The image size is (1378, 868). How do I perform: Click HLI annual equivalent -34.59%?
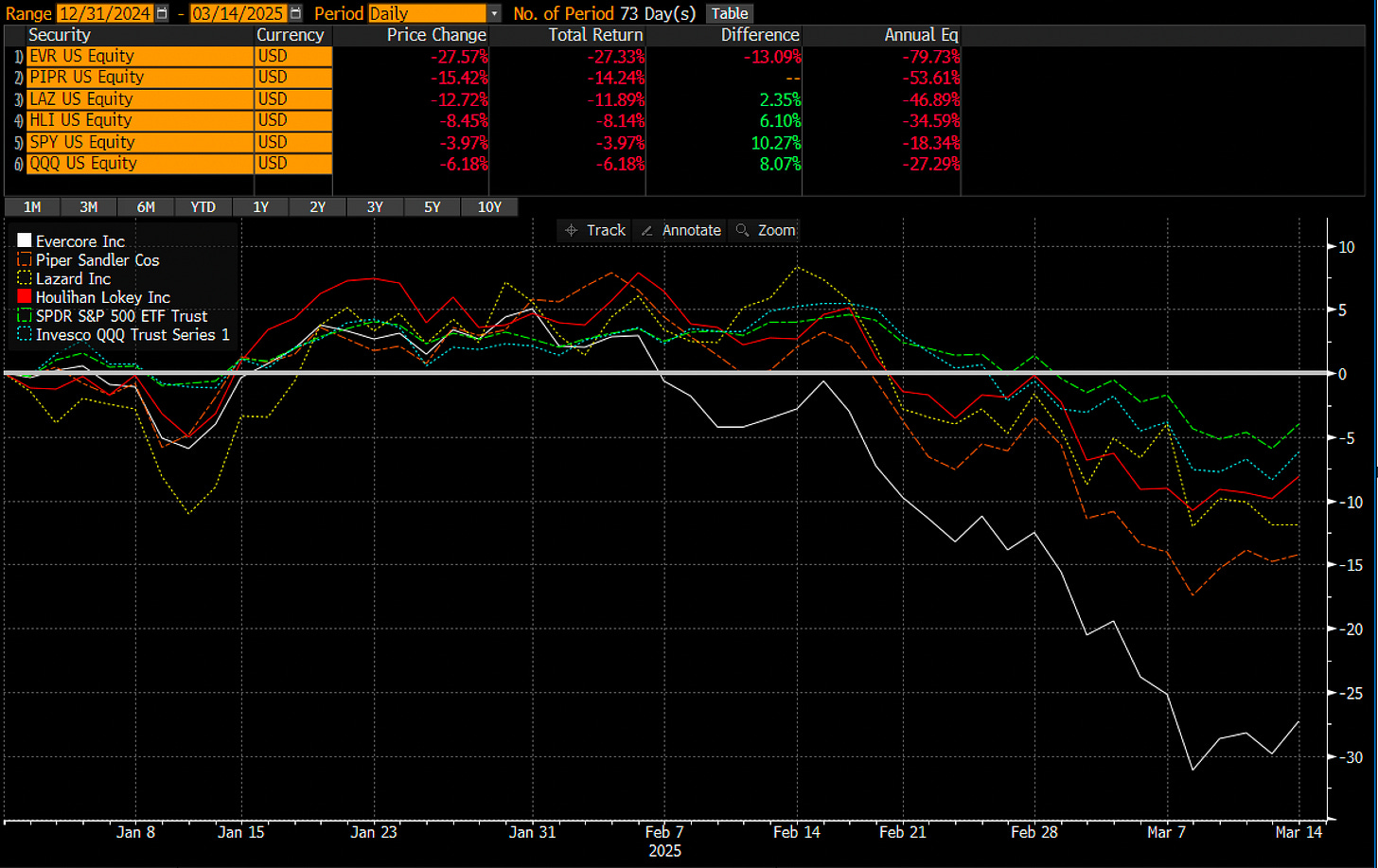point(929,120)
